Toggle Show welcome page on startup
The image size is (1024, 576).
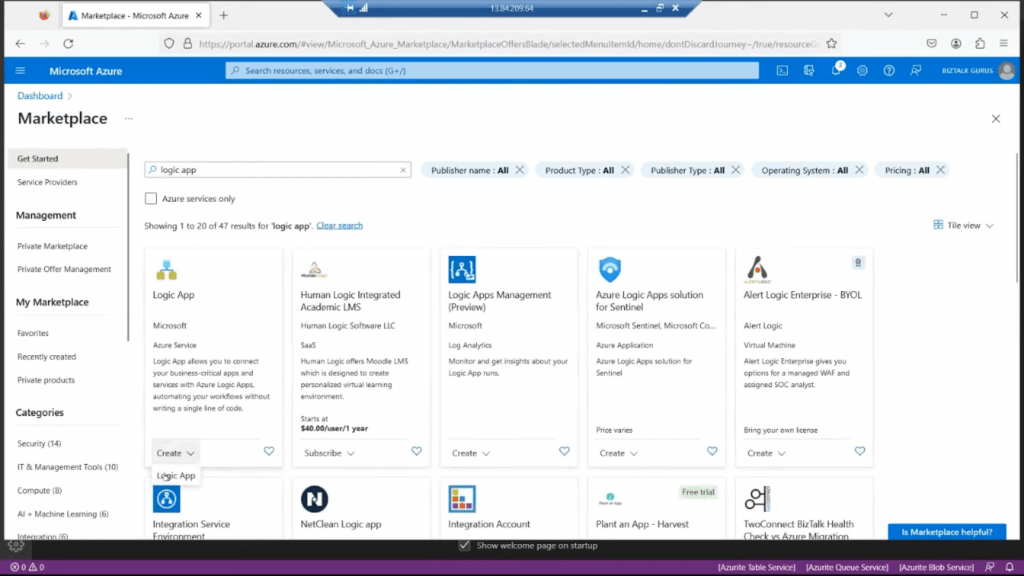pyautogui.click(x=464, y=545)
